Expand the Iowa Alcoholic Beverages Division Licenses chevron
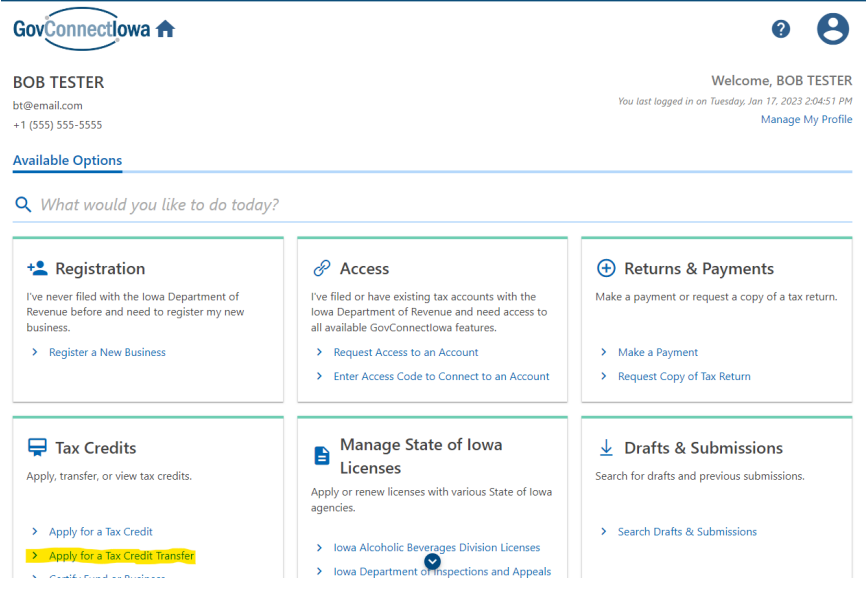 [x=320, y=548]
